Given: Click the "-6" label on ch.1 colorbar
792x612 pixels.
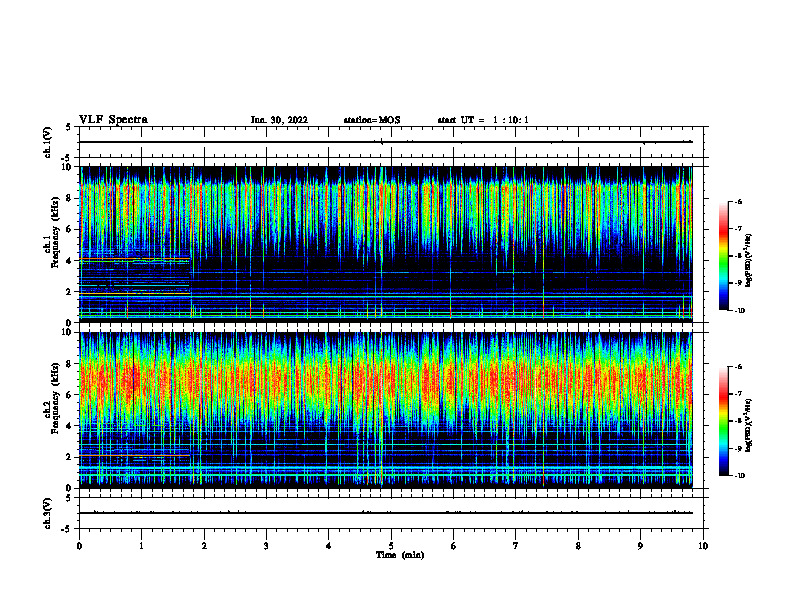Looking at the screenshot, I should tap(738, 201).
